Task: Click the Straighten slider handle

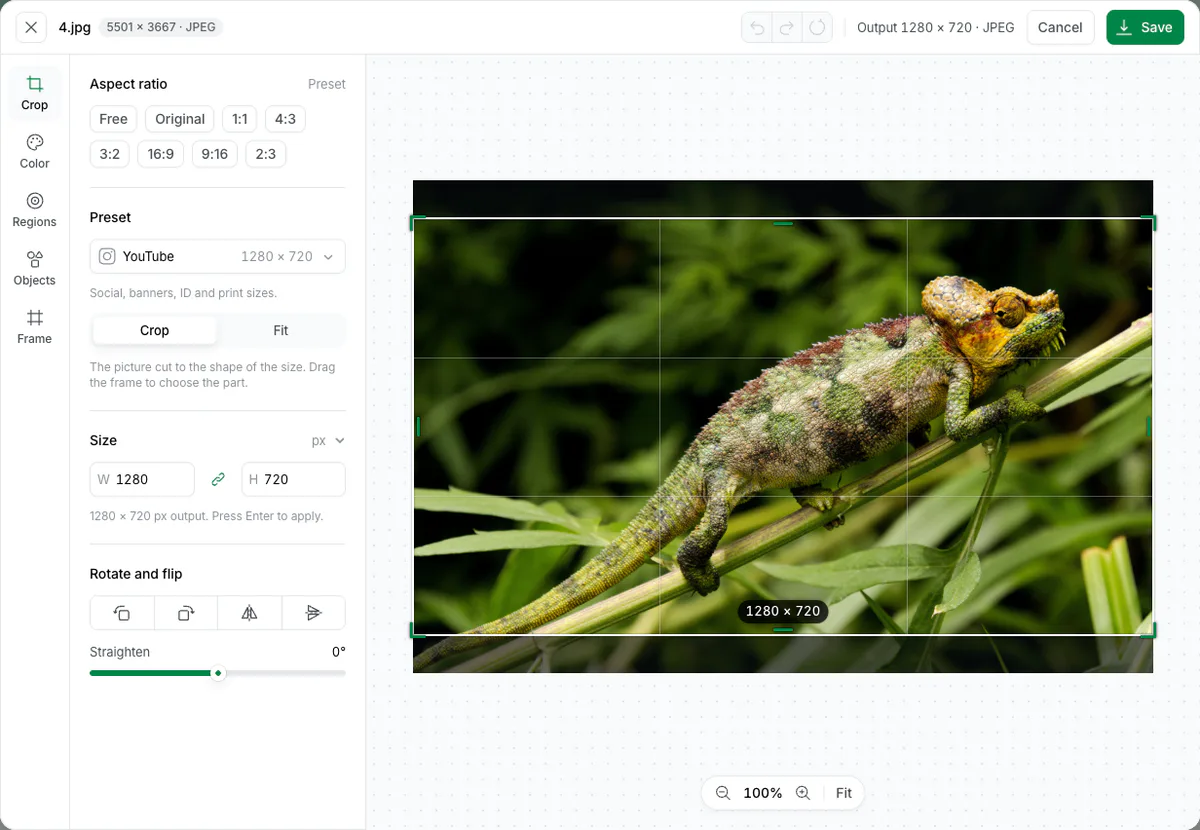Action: 218,673
